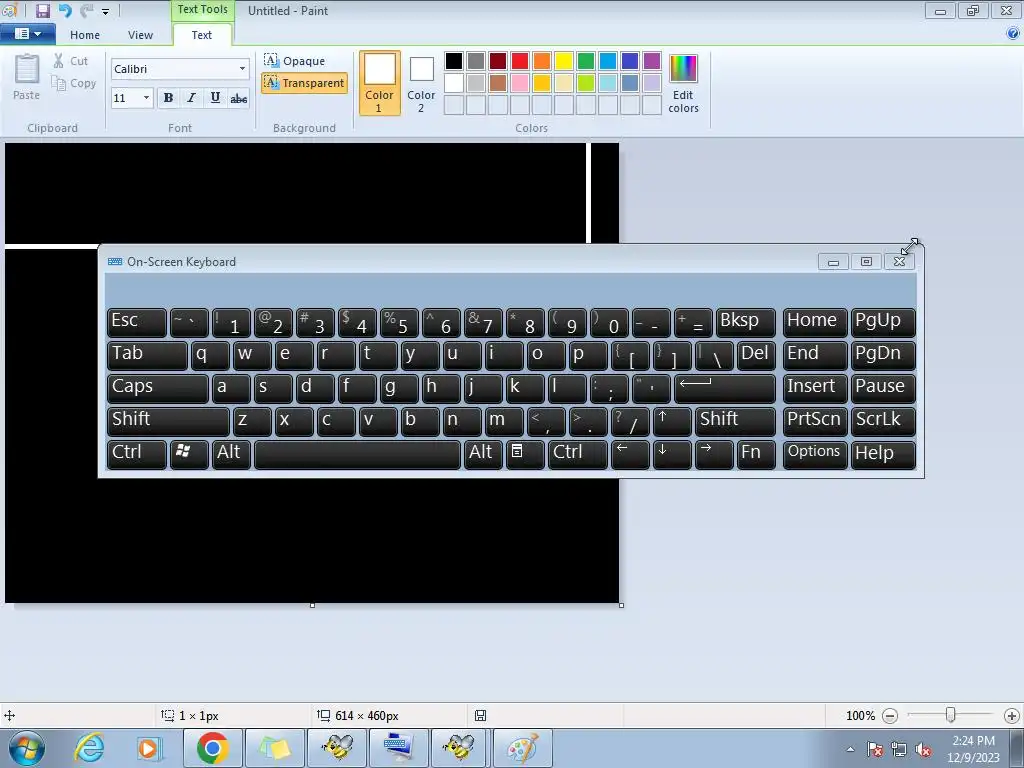Click the Help key on keyboard
Image resolution: width=1024 pixels, height=768 pixels.
[x=883, y=454]
